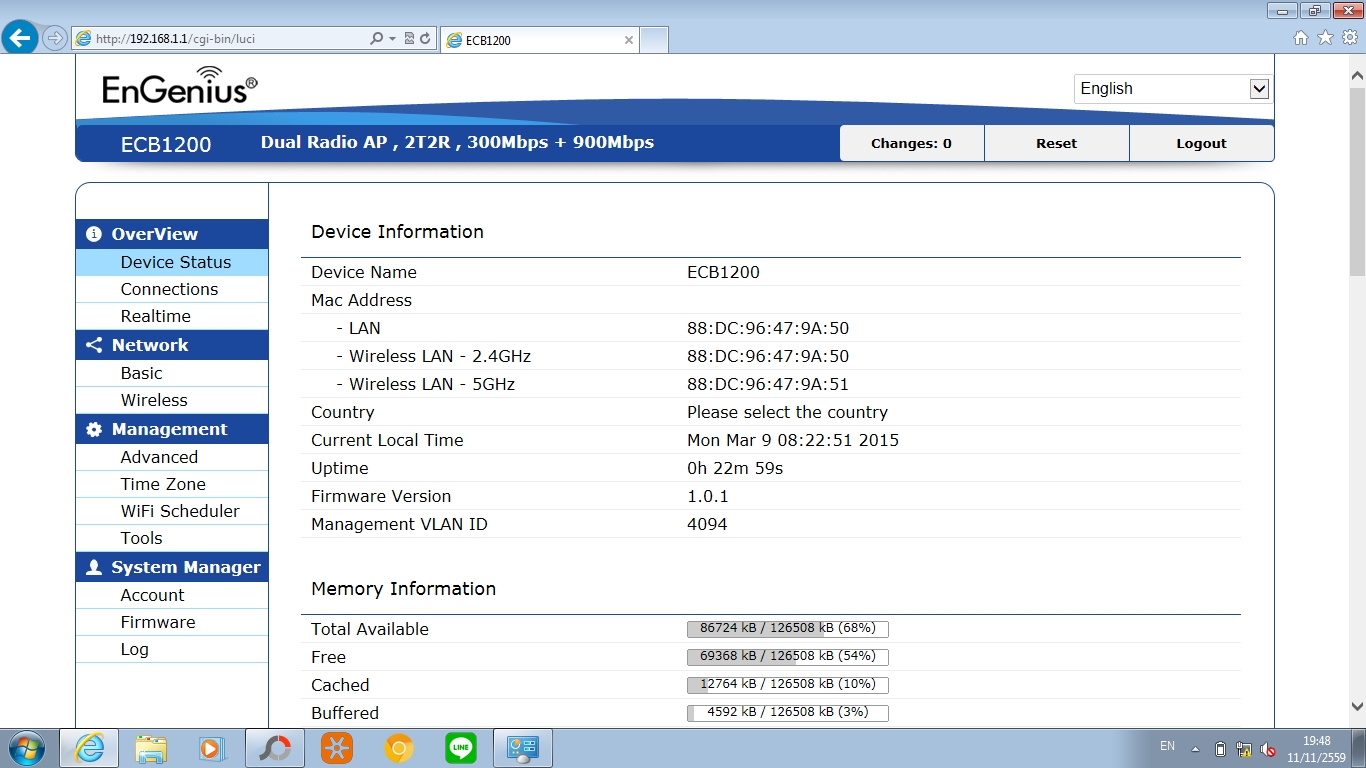1366x768 pixels.
Task: Click the muted volume tray icon
Action: pyautogui.click(x=1268, y=749)
